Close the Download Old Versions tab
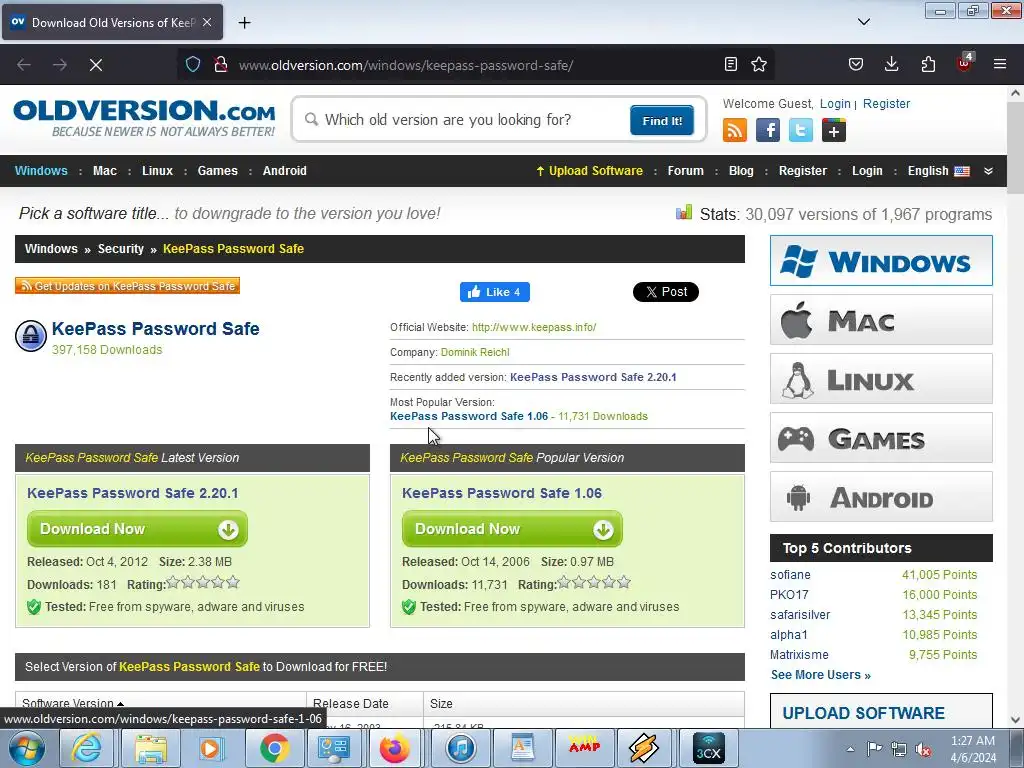The image size is (1024, 768). point(207,22)
